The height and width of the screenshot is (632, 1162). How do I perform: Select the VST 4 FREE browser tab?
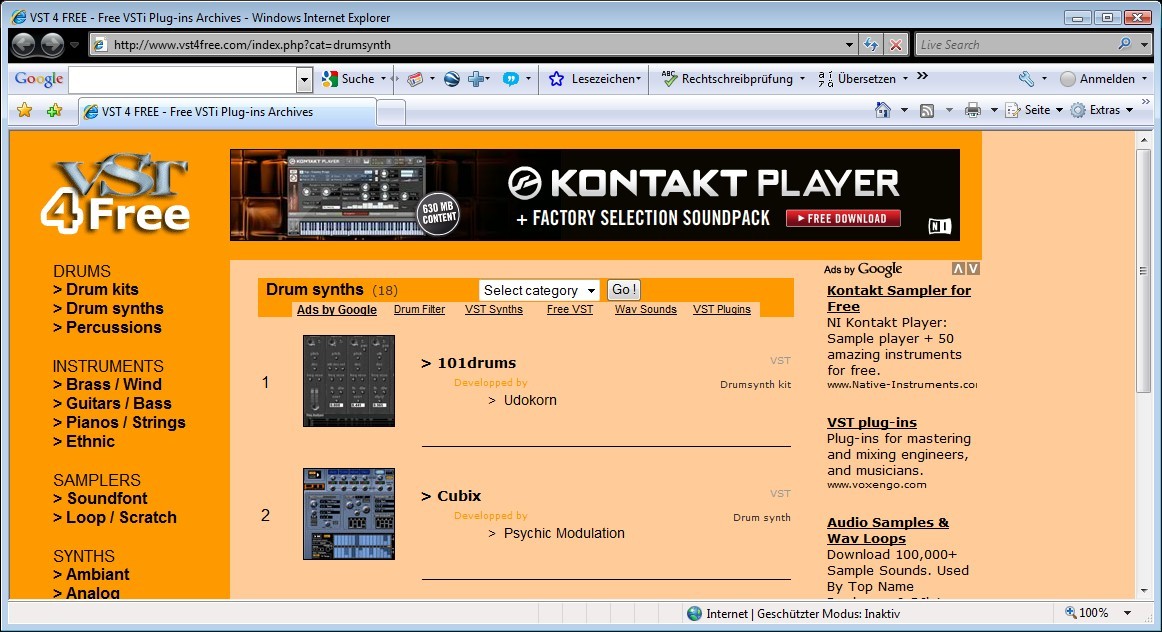(227, 112)
